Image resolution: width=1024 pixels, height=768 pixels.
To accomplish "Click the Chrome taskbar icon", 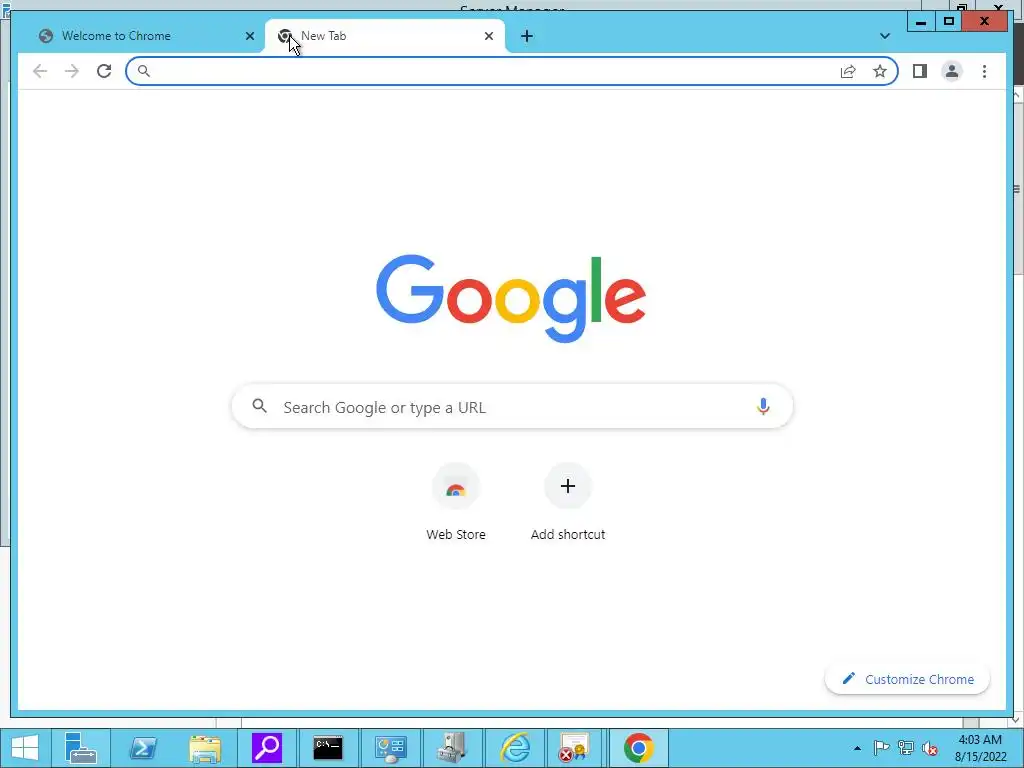I will tap(639, 748).
